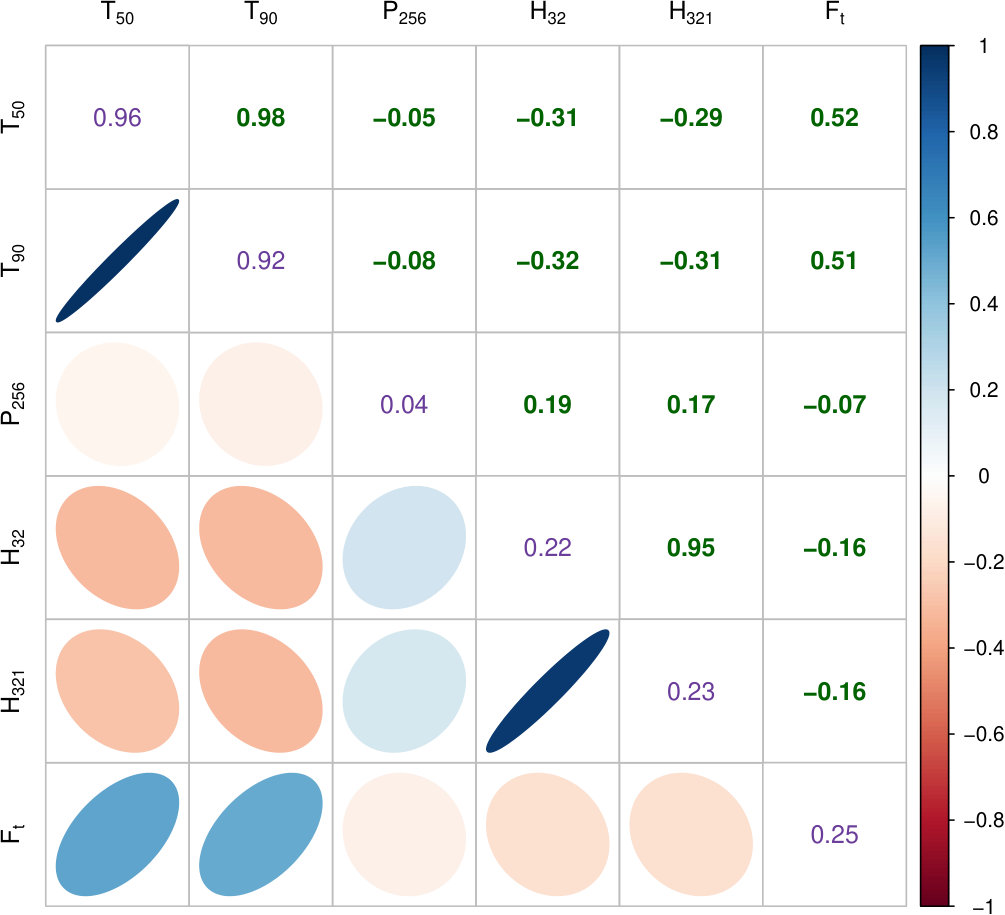Image resolution: width=1005 pixels, height=915 pixels.
Task: Click the orange H32 versus T50 ellipse
Action: (x=117, y=547)
